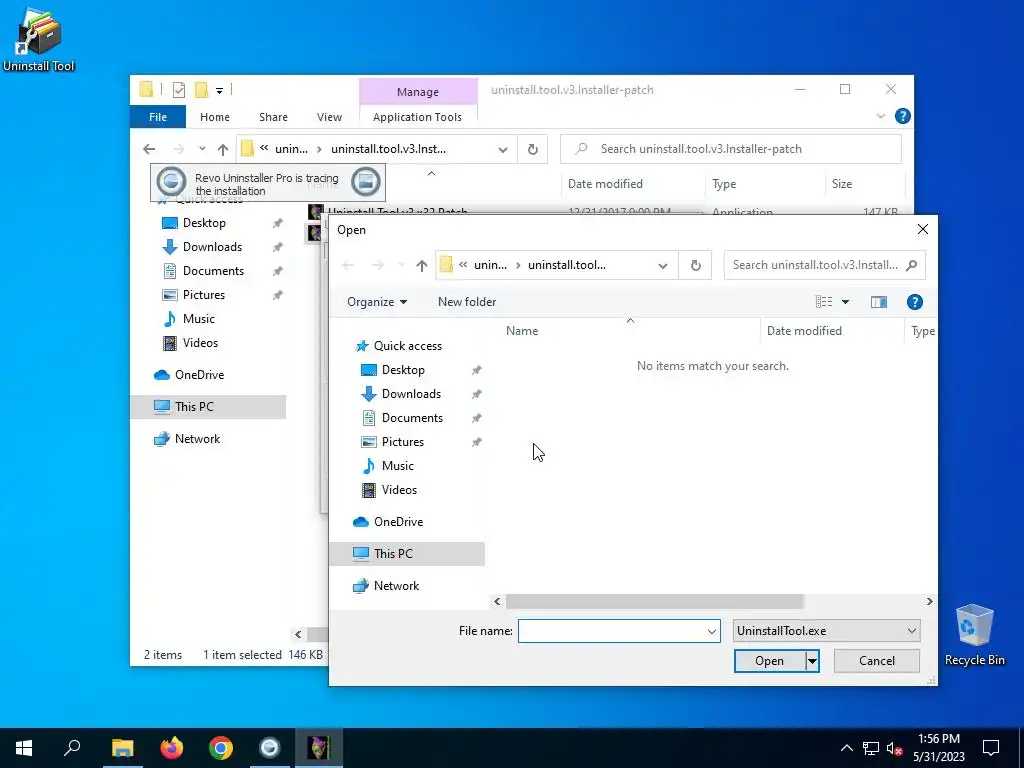Go up one level in Explorer window
The height and width of the screenshot is (768, 1024).
click(223, 150)
